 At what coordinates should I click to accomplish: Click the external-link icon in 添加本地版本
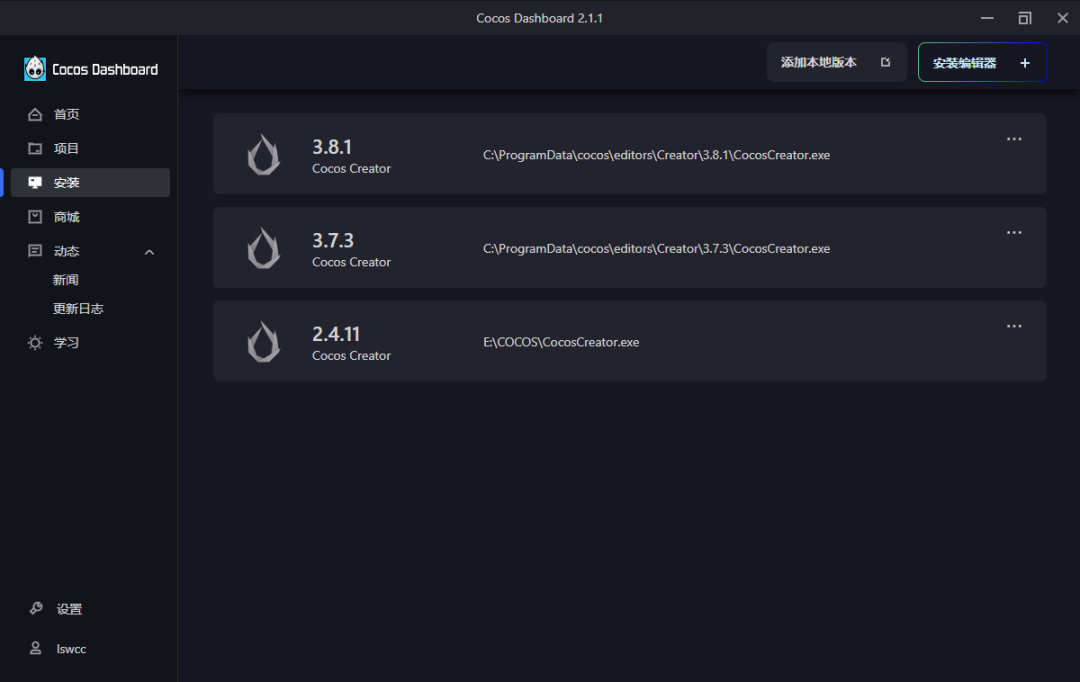tap(886, 62)
